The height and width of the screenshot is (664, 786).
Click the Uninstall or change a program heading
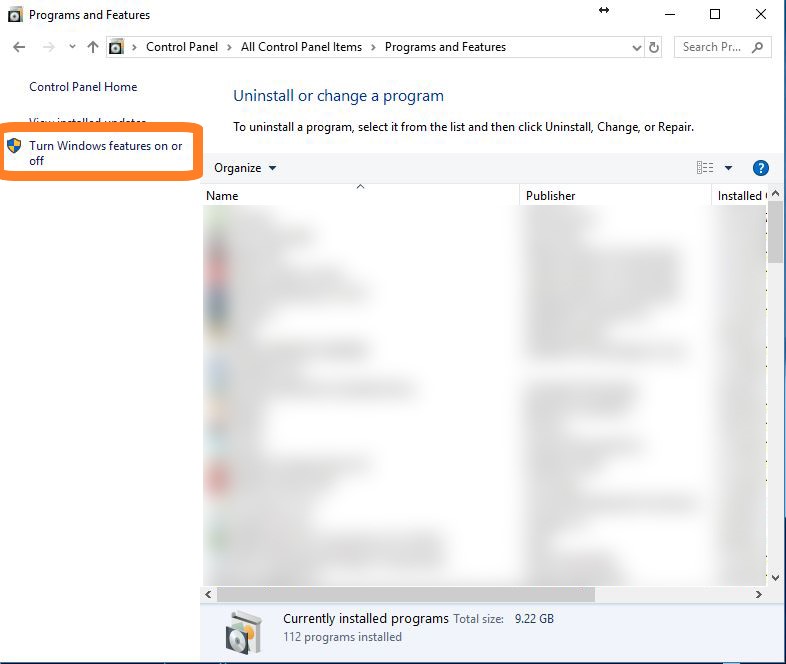click(338, 96)
